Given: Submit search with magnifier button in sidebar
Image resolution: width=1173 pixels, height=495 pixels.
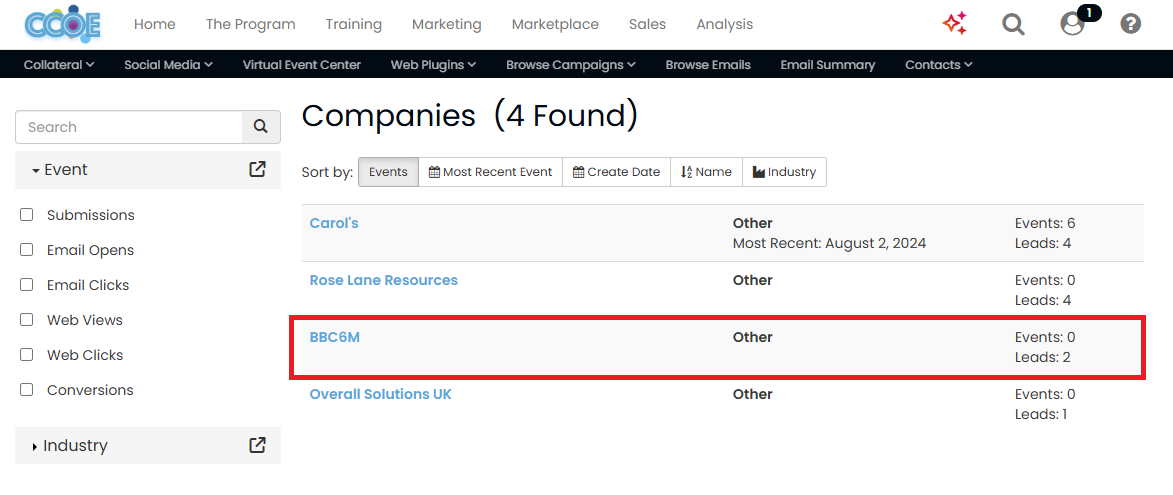Looking at the screenshot, I should pyautogui.click(x=260, y=127).
